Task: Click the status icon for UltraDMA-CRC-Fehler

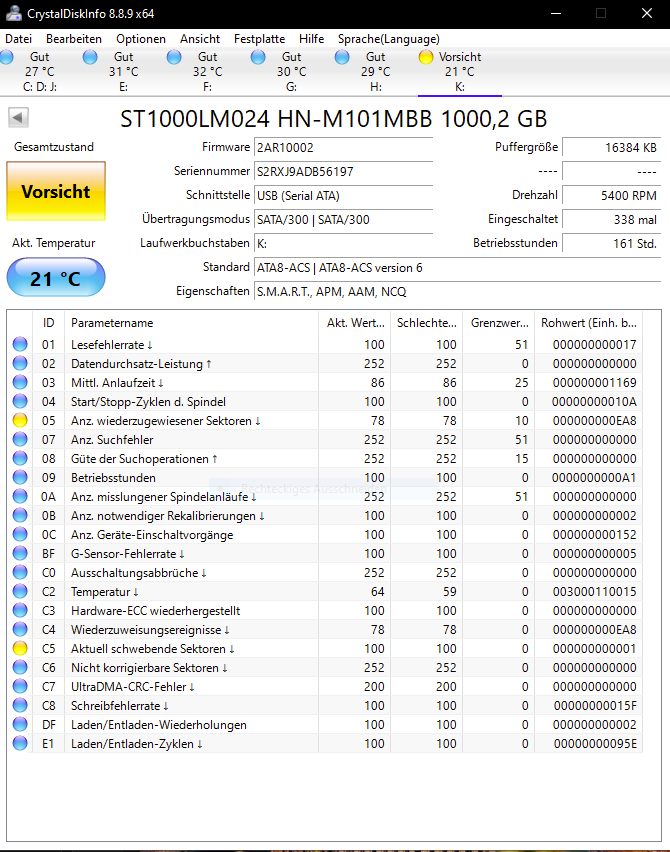Action: point(20,686)
